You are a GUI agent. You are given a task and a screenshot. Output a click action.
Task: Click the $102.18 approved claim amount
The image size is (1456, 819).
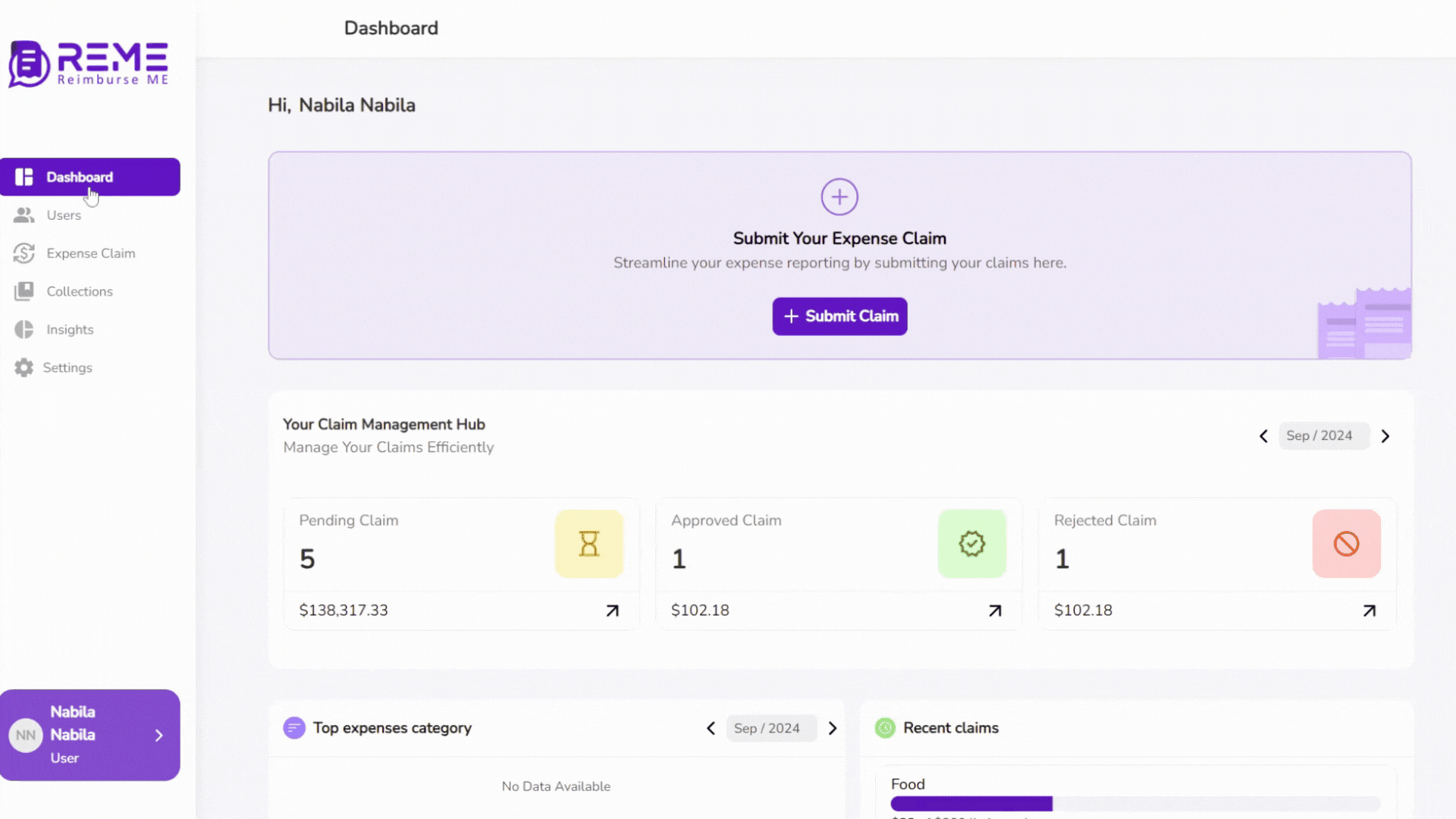pos(700,610)
